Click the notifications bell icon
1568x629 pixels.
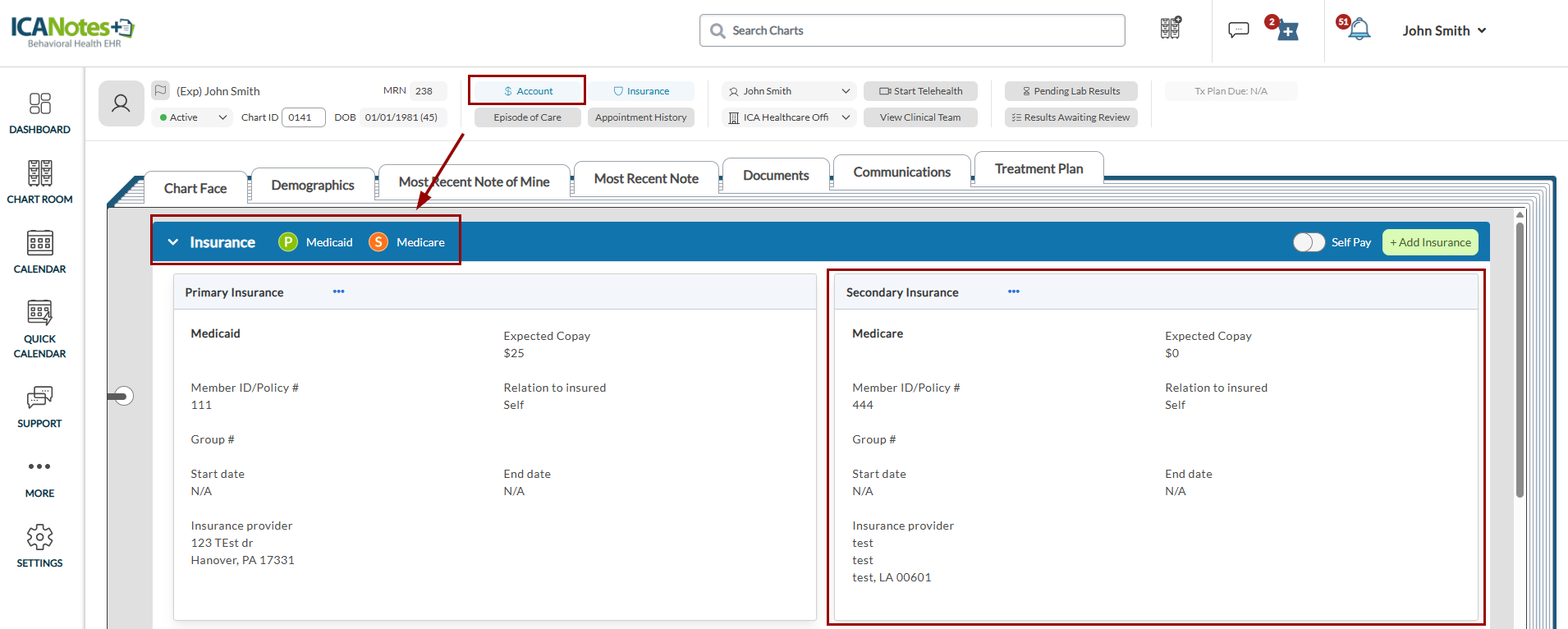pyautogui.click(x=1359, y=30)
